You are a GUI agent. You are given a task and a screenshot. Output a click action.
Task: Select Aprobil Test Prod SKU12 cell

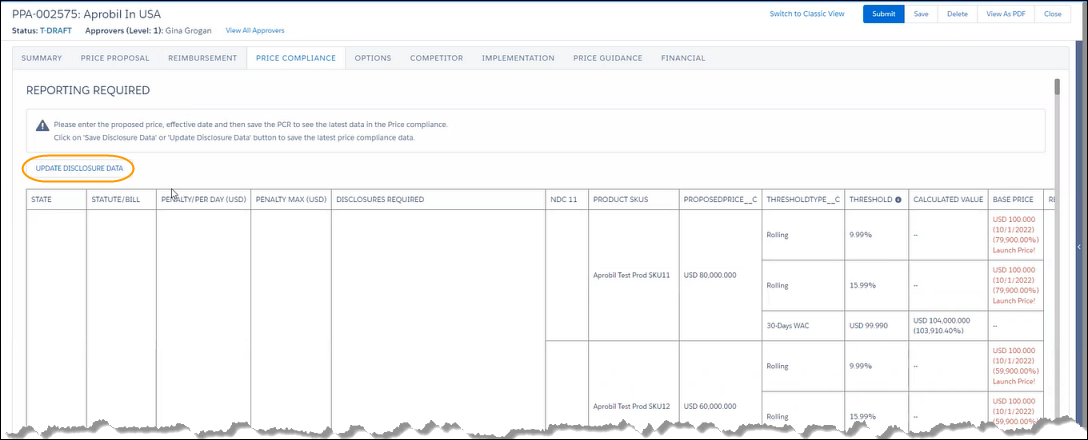(x=631, y=406)
